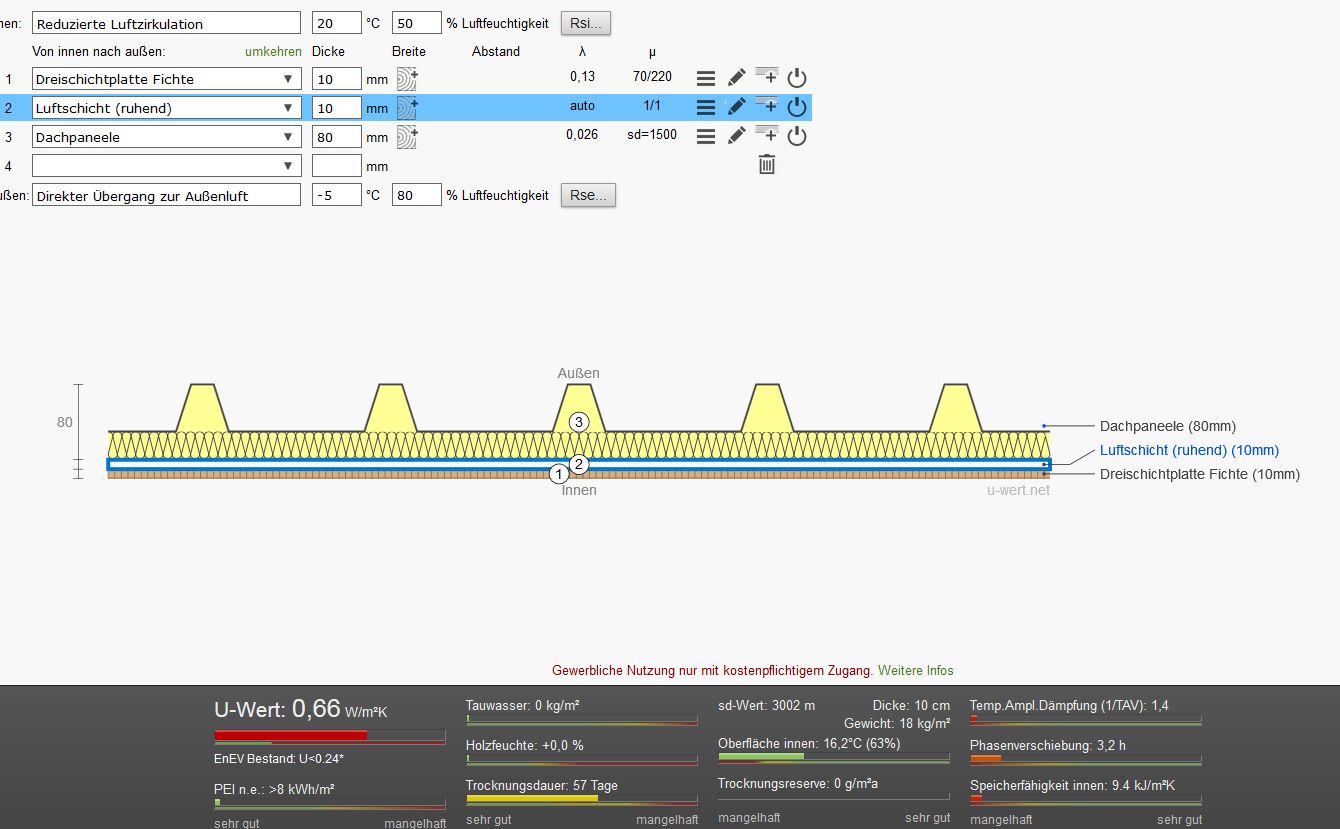Toggle power off for Dreischichtplatte Fichte layer

[797, 78]
